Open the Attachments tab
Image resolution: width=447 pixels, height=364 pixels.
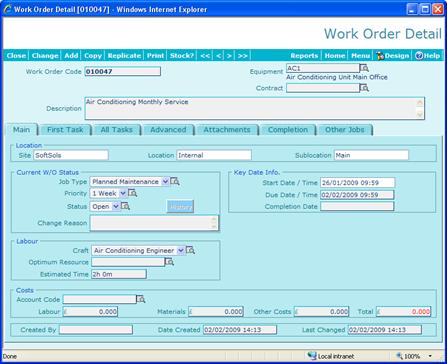point(227,130)
